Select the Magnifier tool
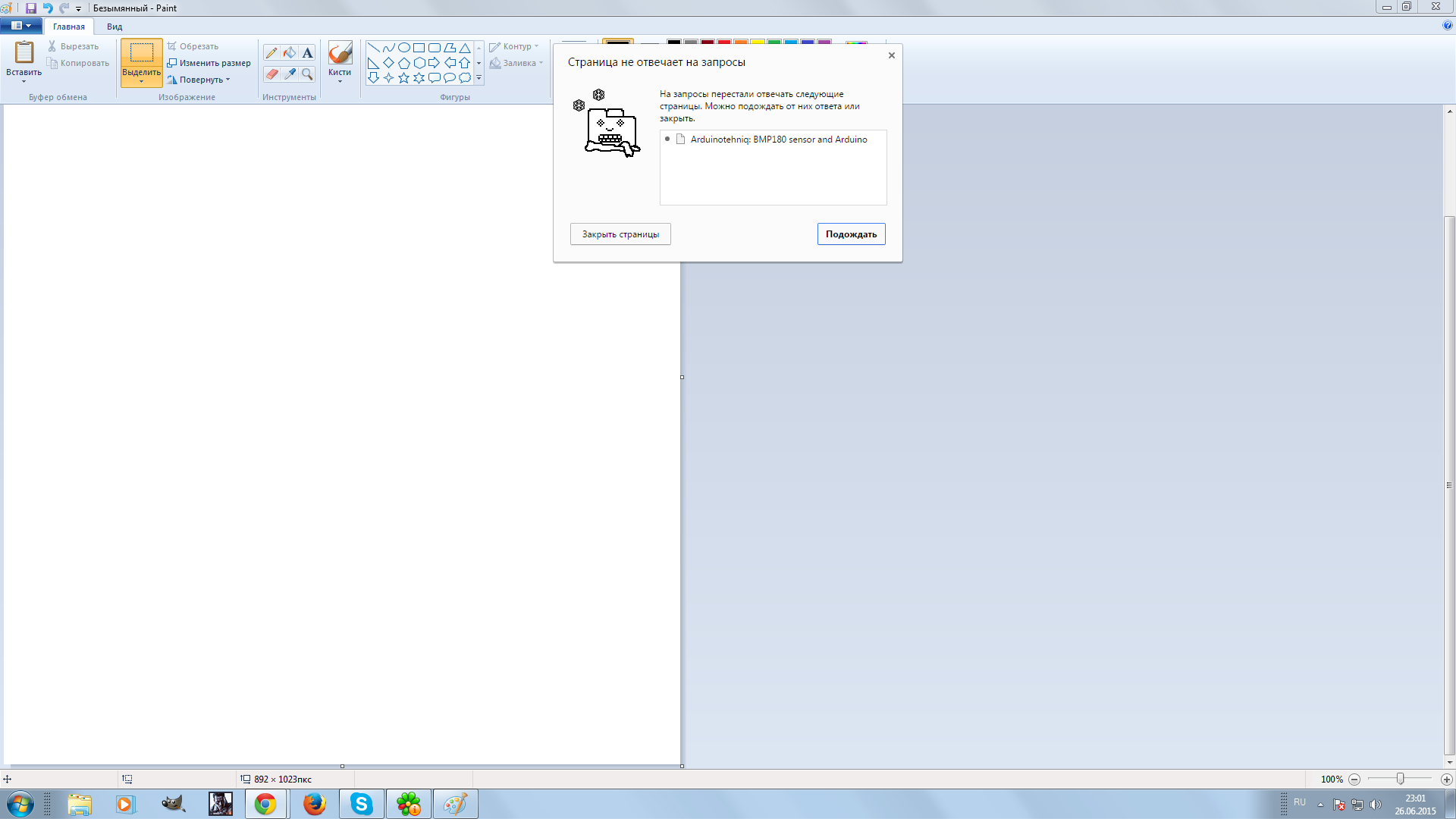 coord(307,74)
